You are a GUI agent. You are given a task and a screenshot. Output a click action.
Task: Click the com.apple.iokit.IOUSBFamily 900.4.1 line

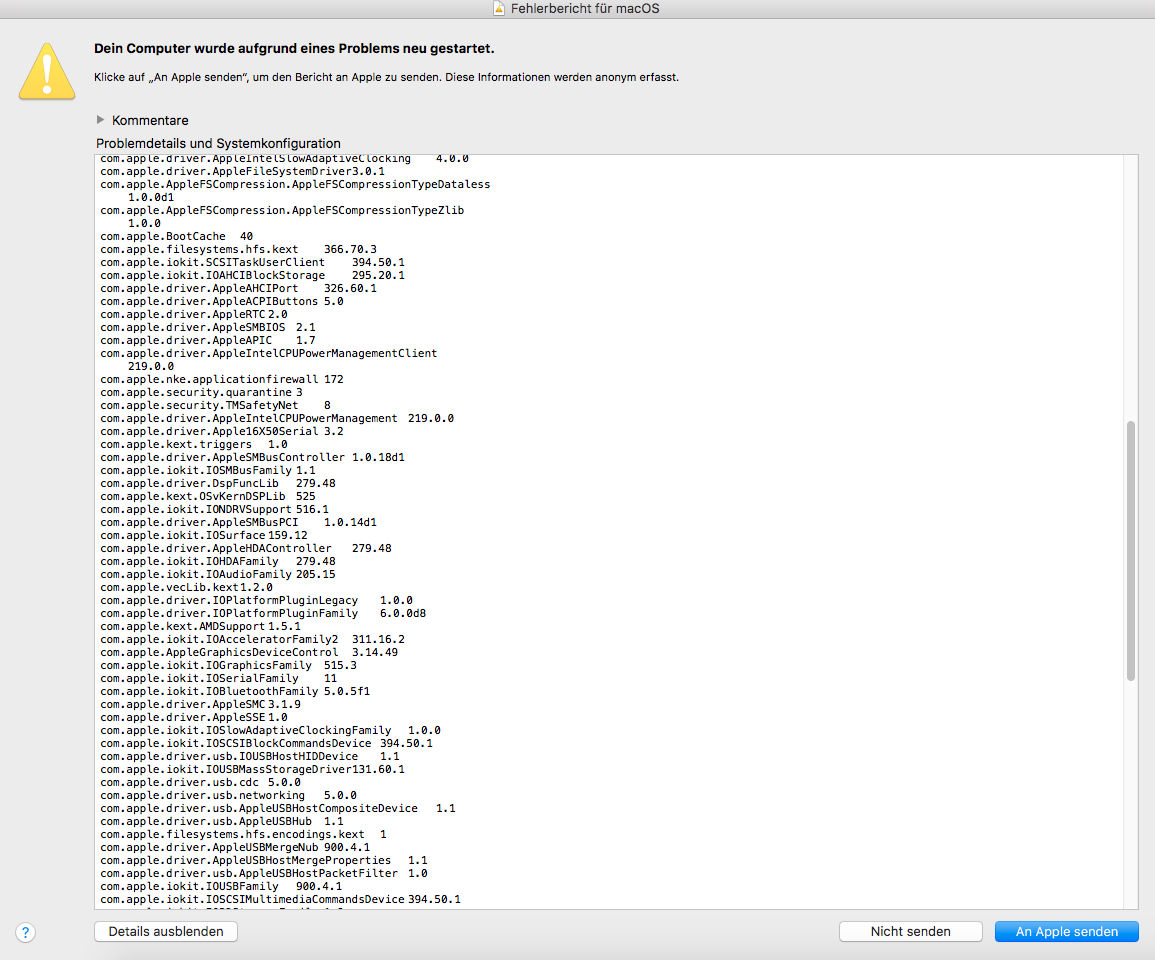(221, 887)
